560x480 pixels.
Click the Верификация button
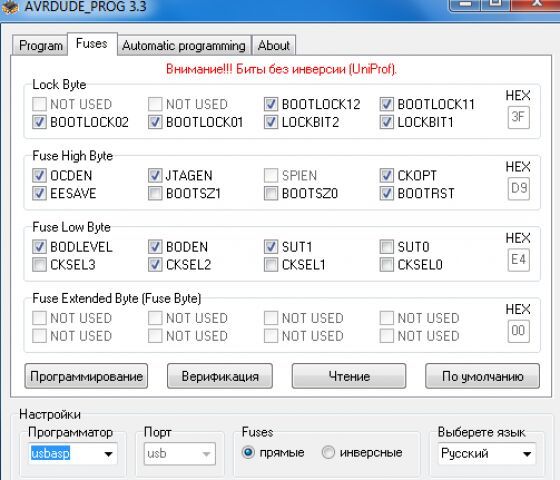[220, 376]
